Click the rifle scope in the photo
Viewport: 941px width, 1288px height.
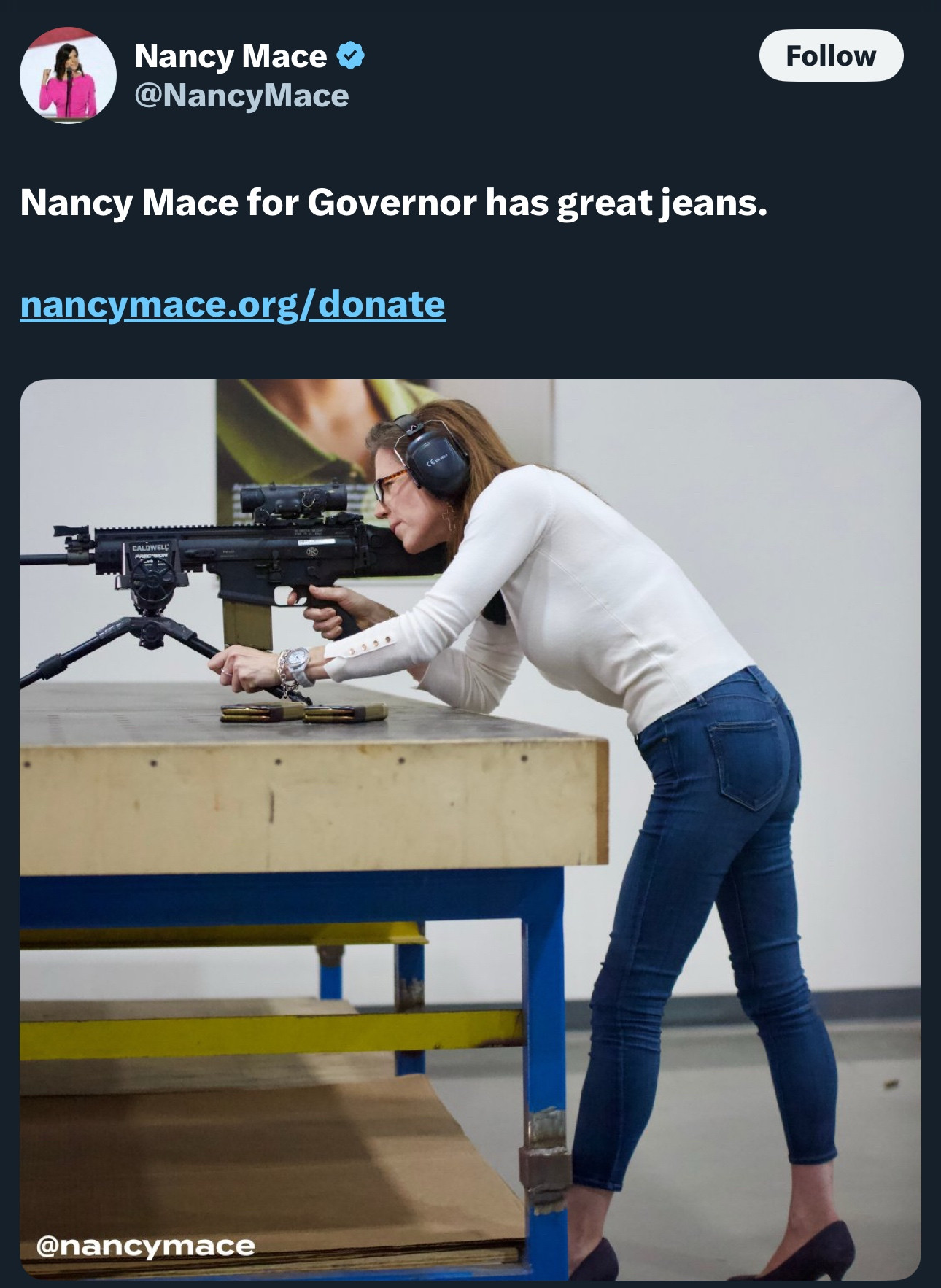pos(293,500)
